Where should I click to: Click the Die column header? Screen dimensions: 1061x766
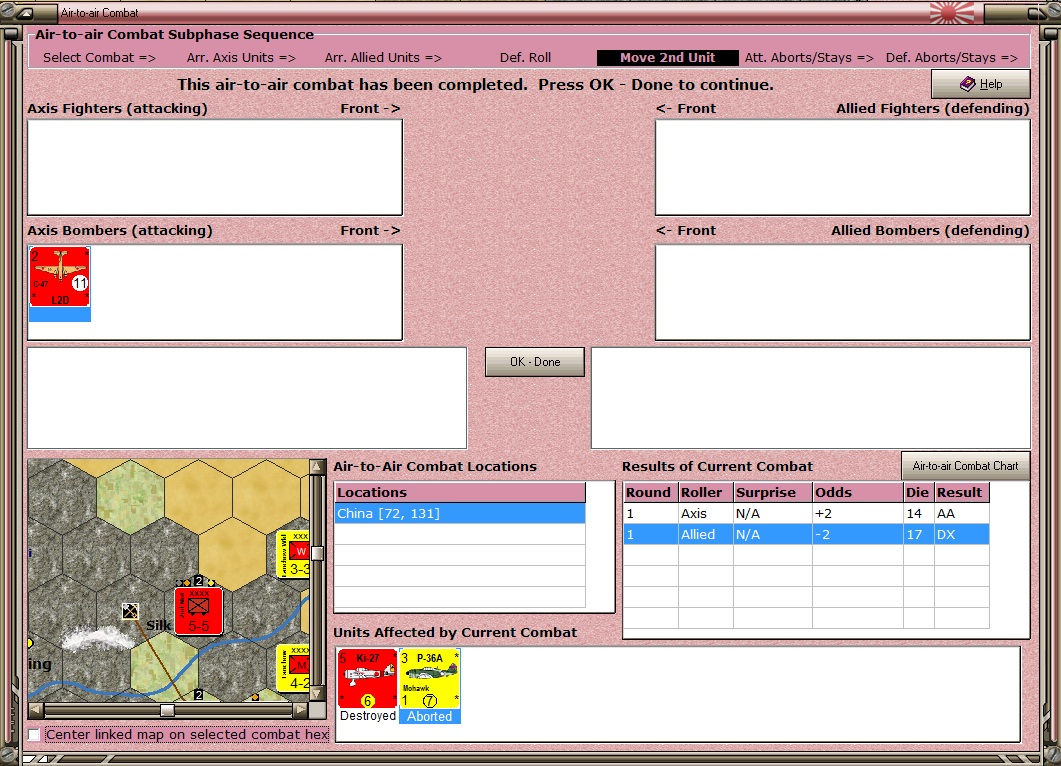(x=918, y=493)
